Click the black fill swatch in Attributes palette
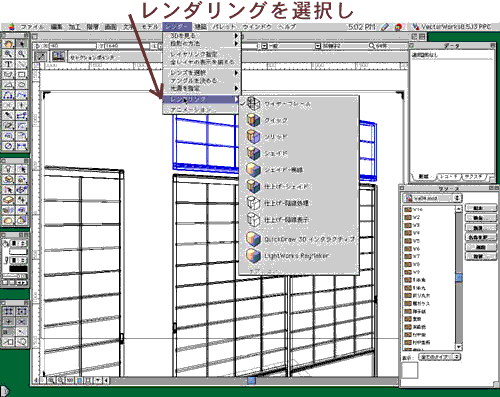 [x=18, y=268]
